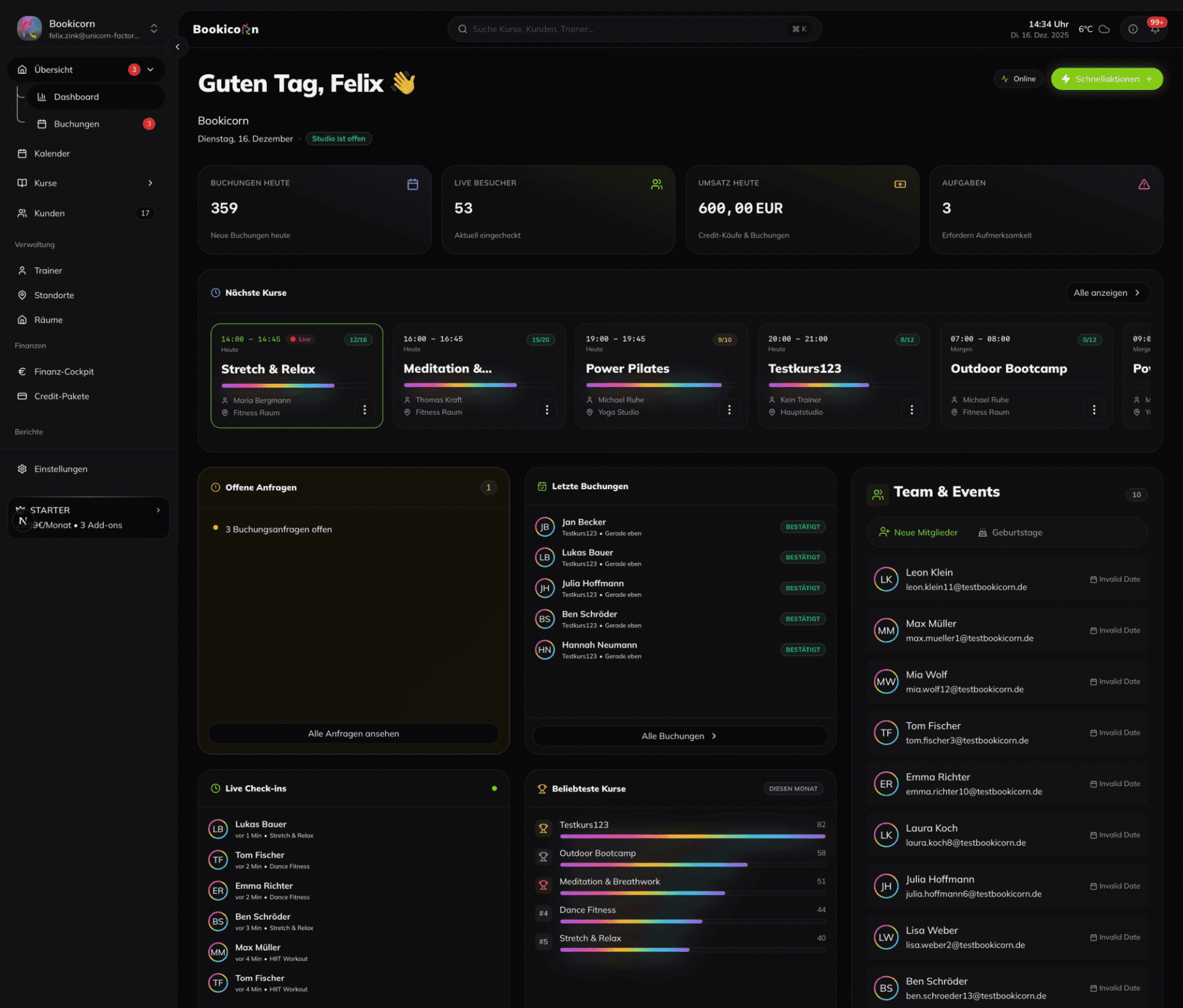Open Kunden via its sidebar icon
1183x1008 pixels.
(x=22, y=213)
